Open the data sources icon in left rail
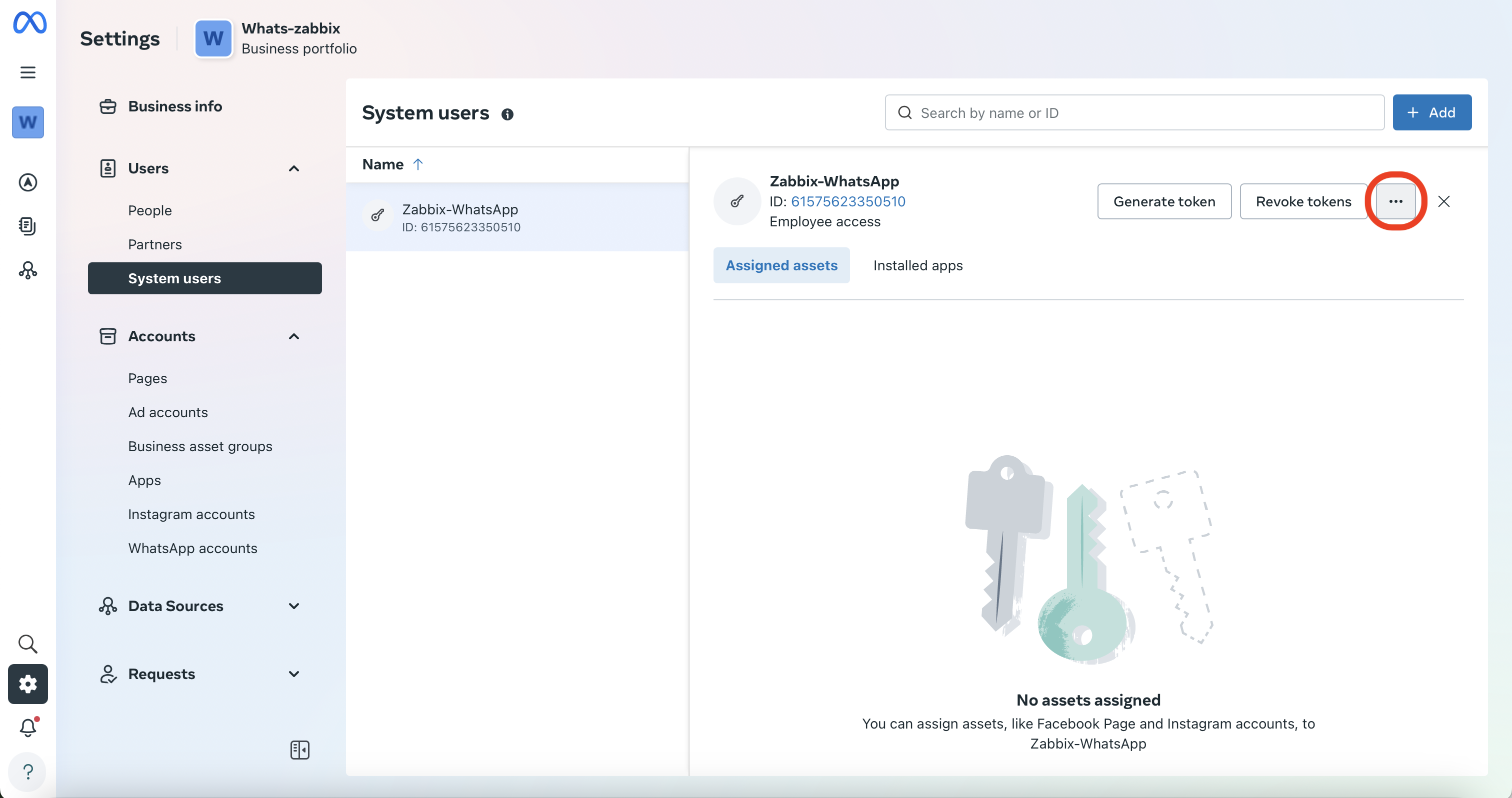The height and width of the screenshot is (798, 1512). [27, 270]
